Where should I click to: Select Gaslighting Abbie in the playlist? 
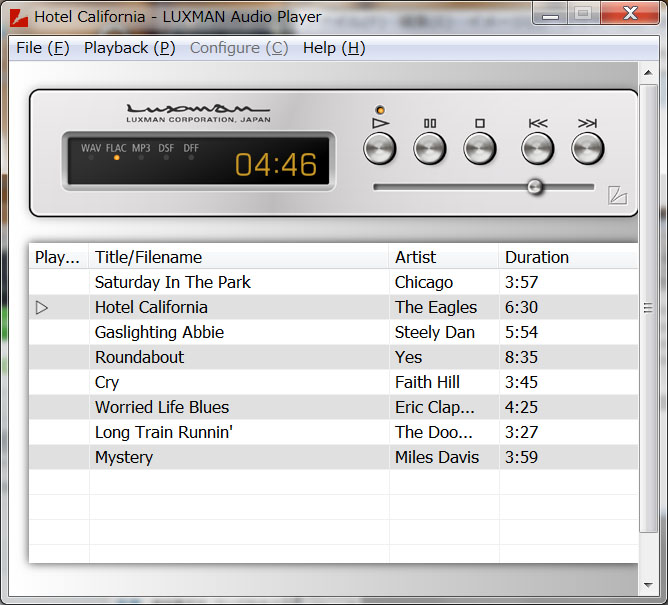click(x=333, y=332)
